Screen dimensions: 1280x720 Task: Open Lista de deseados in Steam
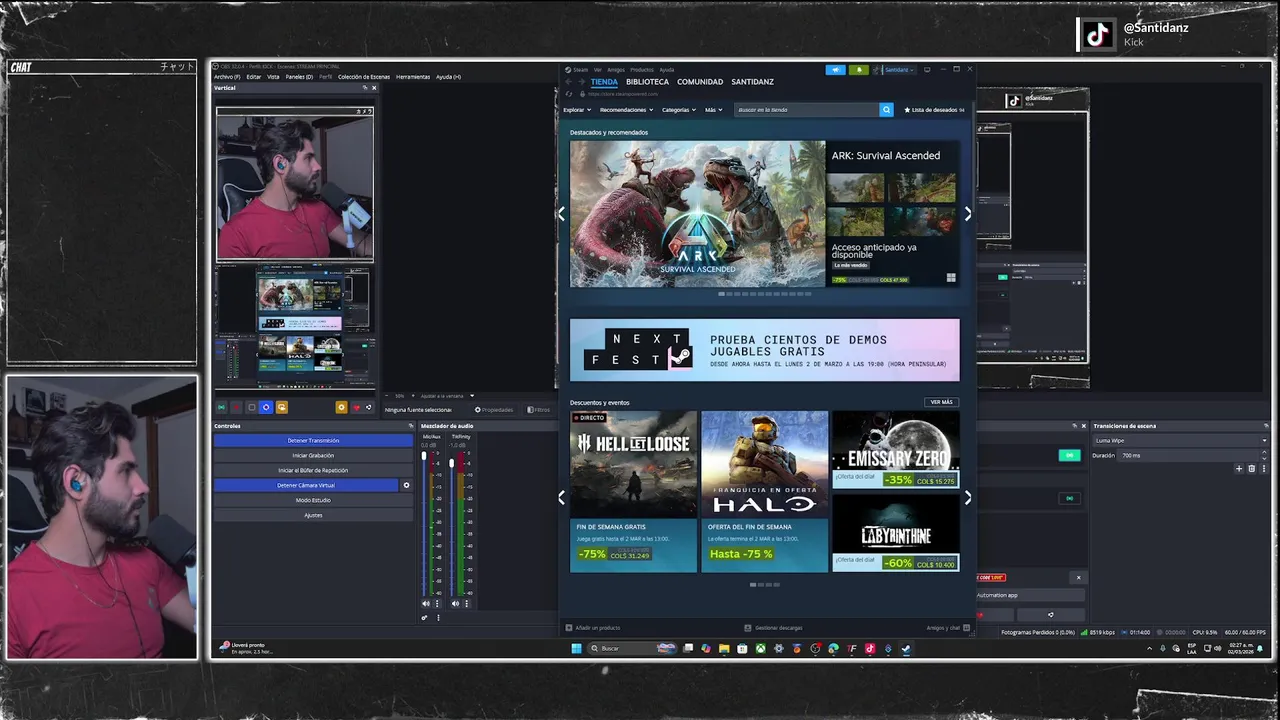(933, 110)
